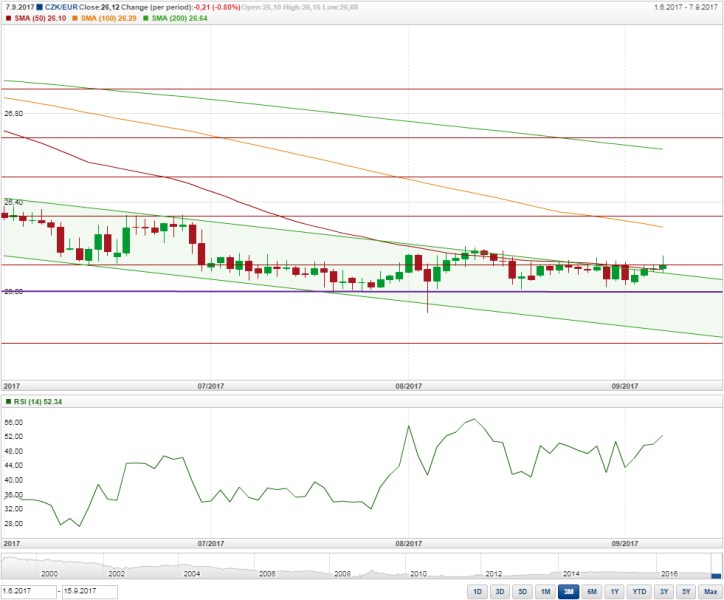Screen dimensions: 724x600
Task: Switch chart to 6M range
Action: pos(592,591)
